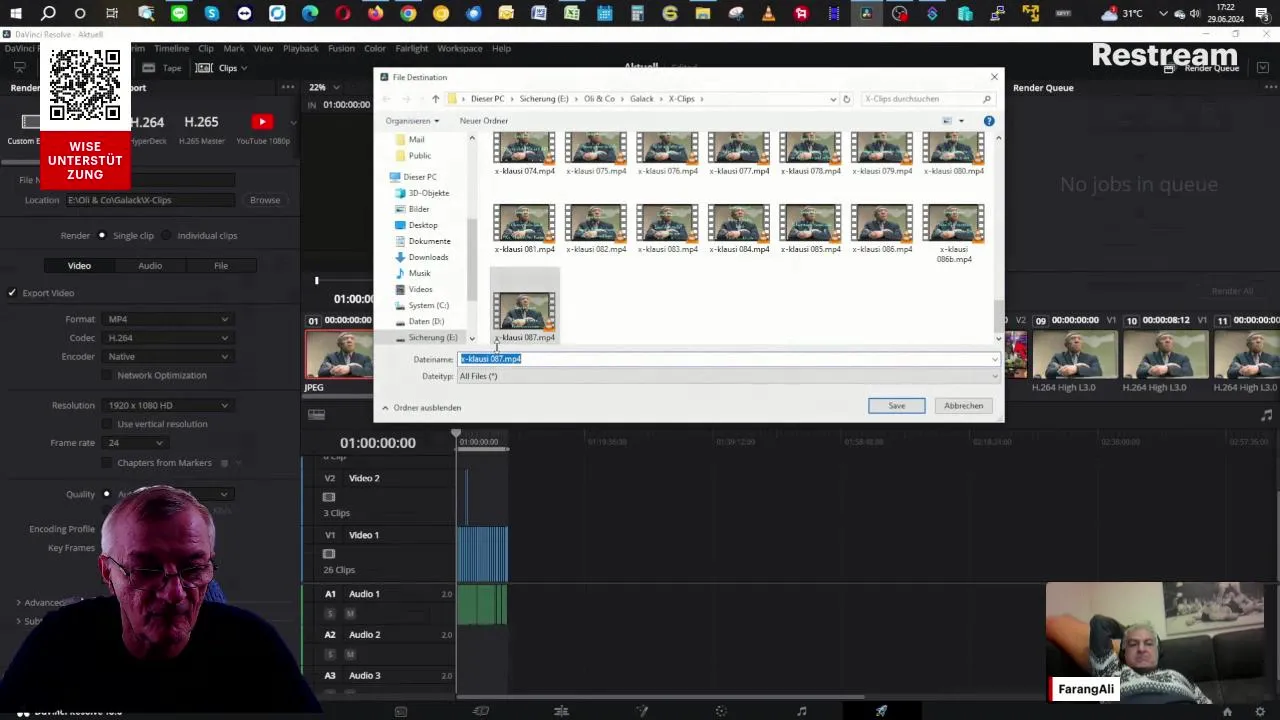Enable Chapters from Markers checkbox
Screen dimensions: 1280x720
(x=107, y=463)
